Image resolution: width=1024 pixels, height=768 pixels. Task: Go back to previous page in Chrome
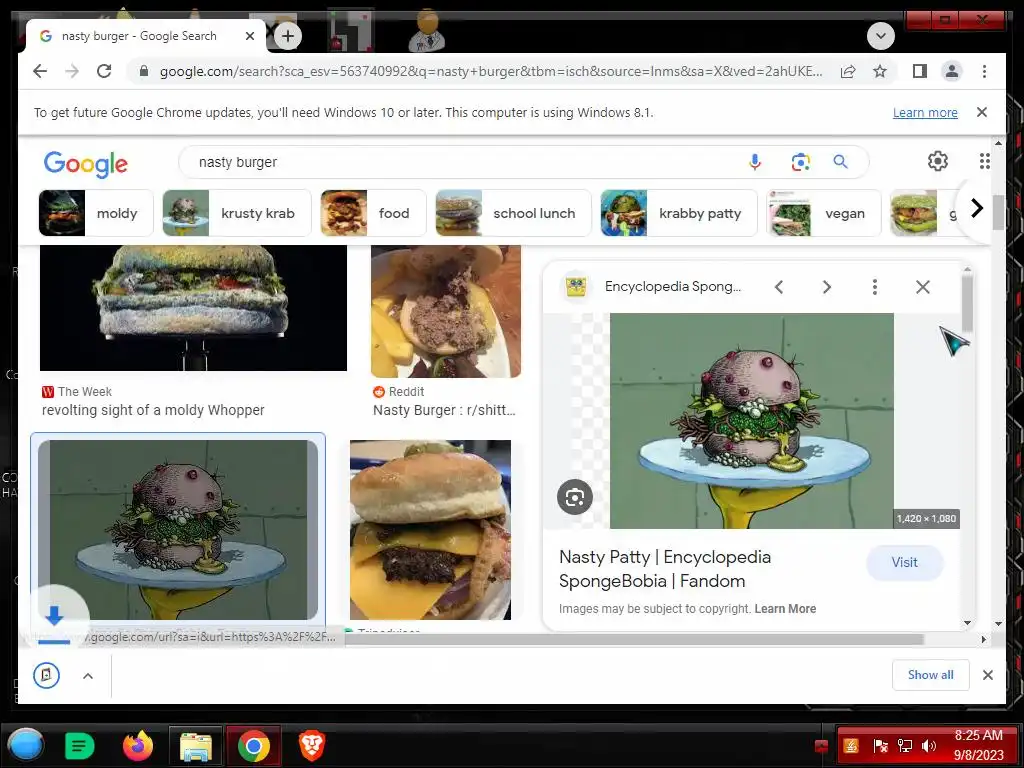pos(40,71)
